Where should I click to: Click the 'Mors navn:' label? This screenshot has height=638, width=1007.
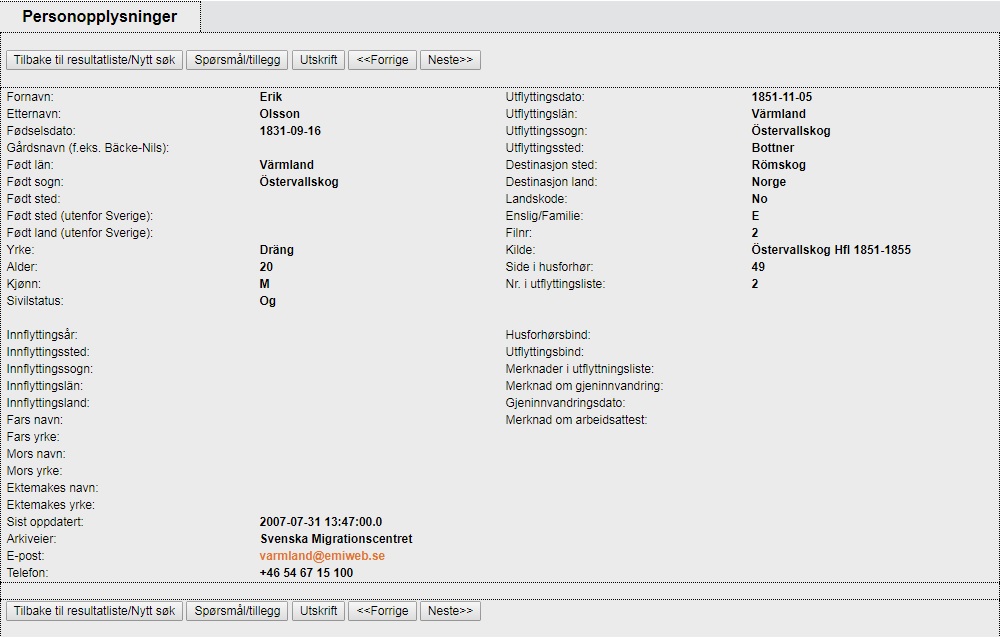[x=36, y=454]
